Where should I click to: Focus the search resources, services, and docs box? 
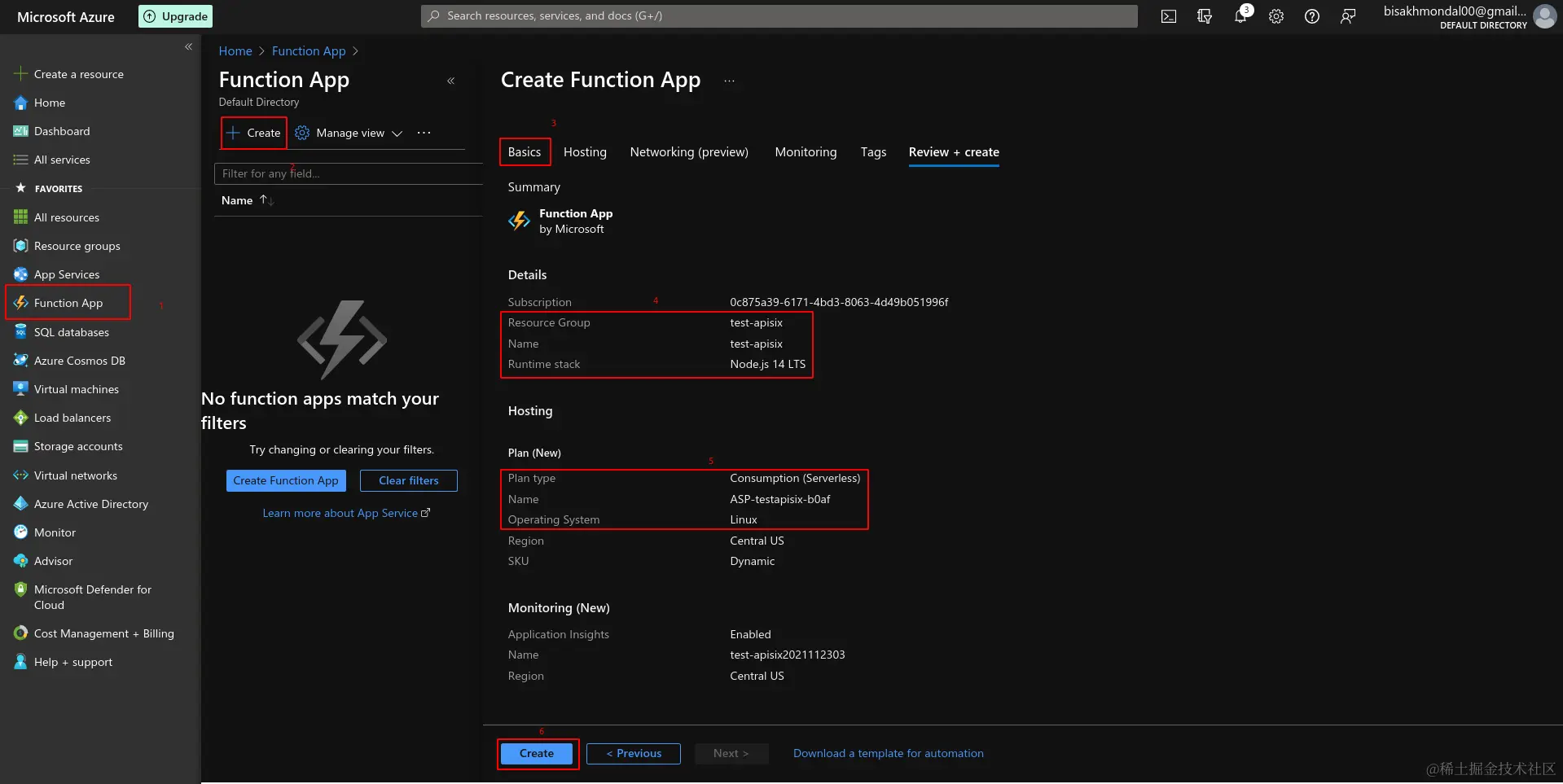point(779,16)
